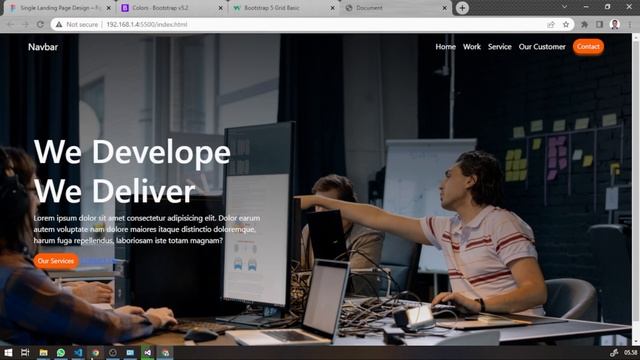Viewport: 640px width, 360px height.
Task: Open the Work nav link
Action: [x=472, y=47]
